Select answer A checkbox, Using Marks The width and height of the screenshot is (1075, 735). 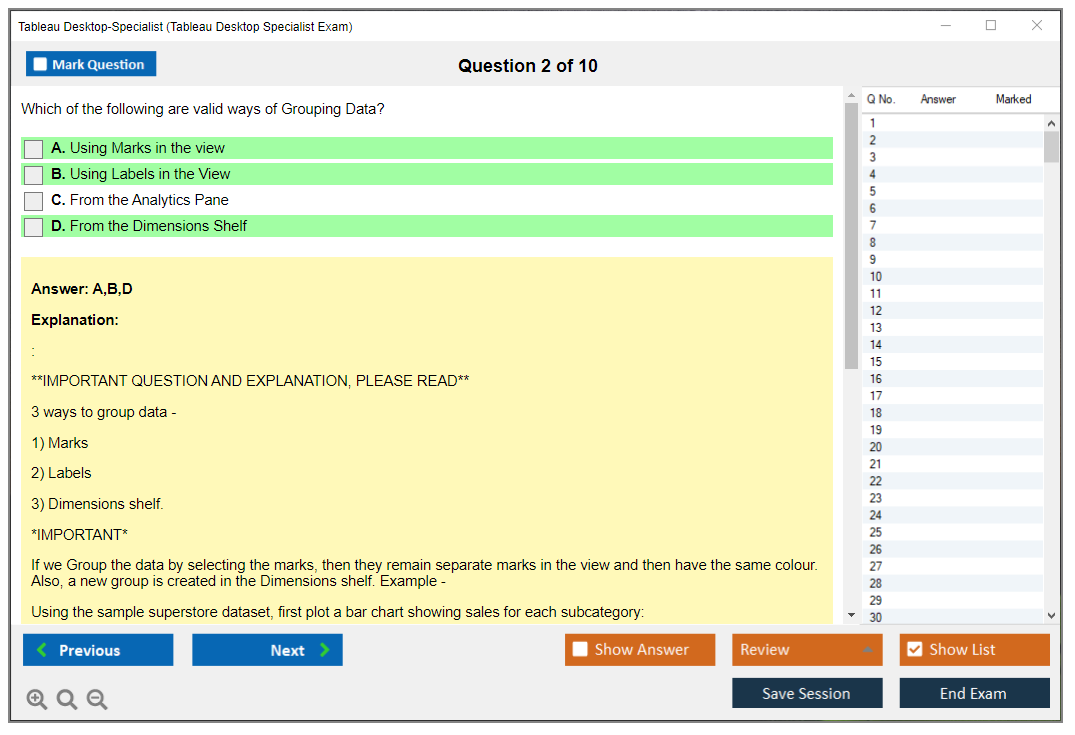[34, 149]
